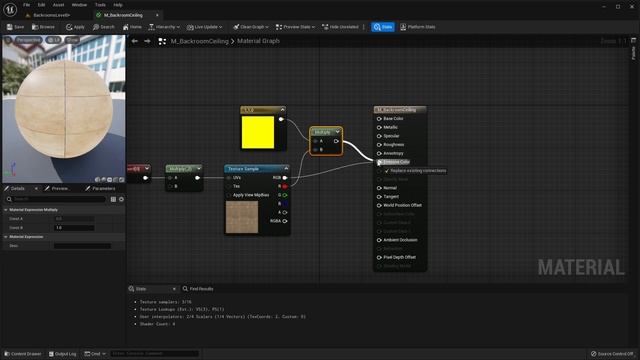Navigate back with the left arrow in graph
640x360 pixels.
(134, 41)
